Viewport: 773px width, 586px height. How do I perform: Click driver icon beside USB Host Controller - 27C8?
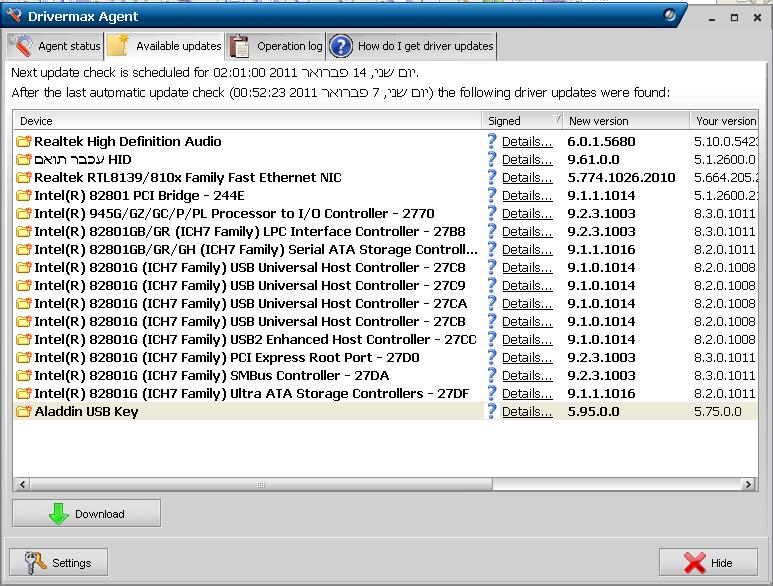click(23, 268)
